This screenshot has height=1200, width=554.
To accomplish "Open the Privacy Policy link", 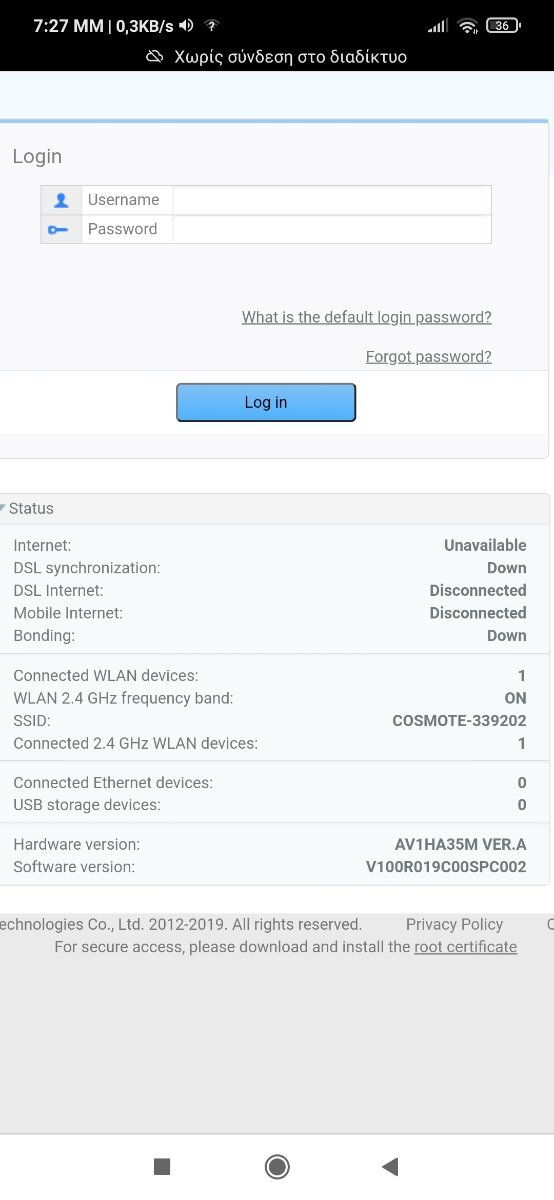I will click(x=454, y=924).
